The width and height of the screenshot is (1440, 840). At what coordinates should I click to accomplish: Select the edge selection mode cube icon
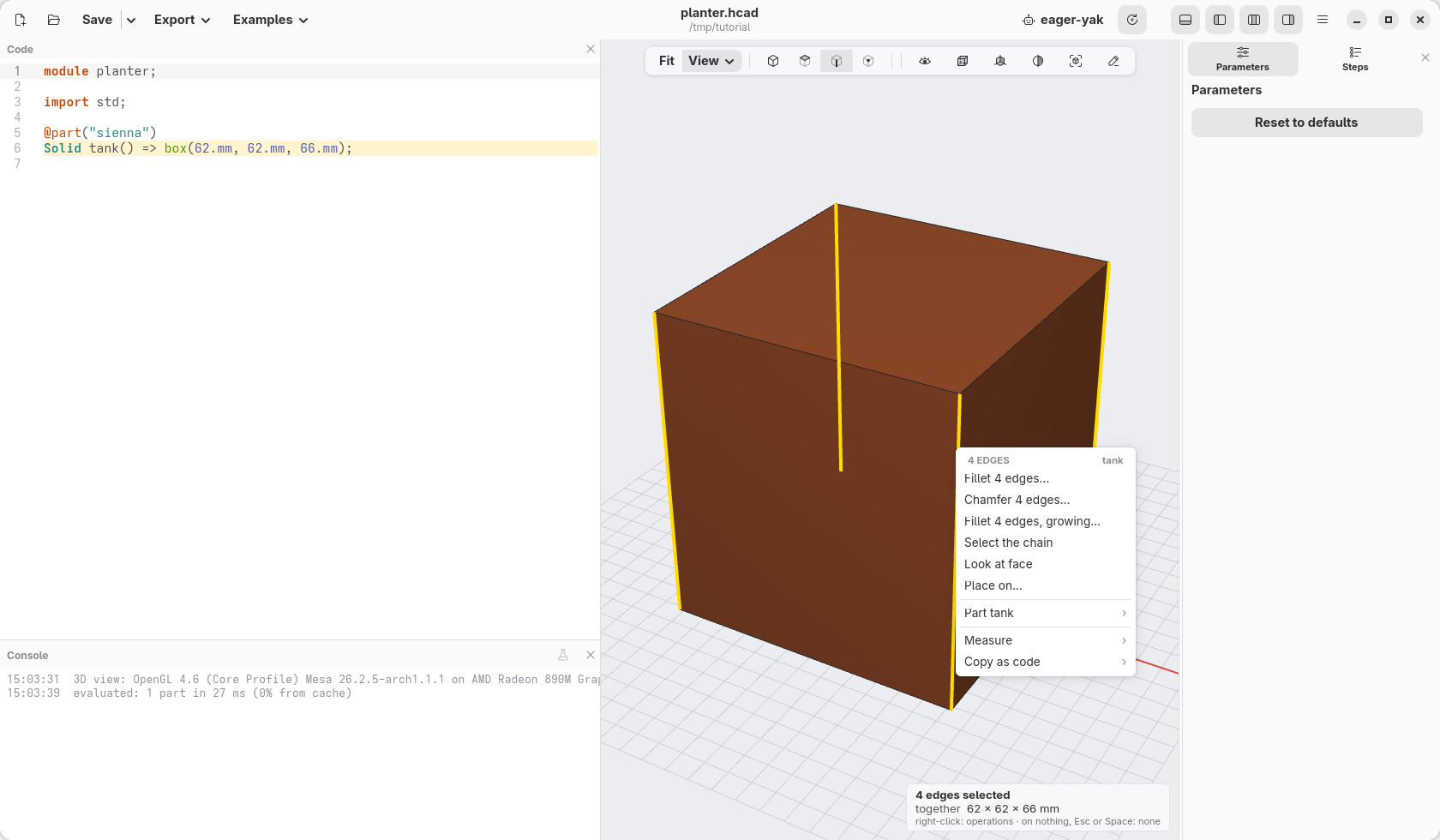pos(837,61)
